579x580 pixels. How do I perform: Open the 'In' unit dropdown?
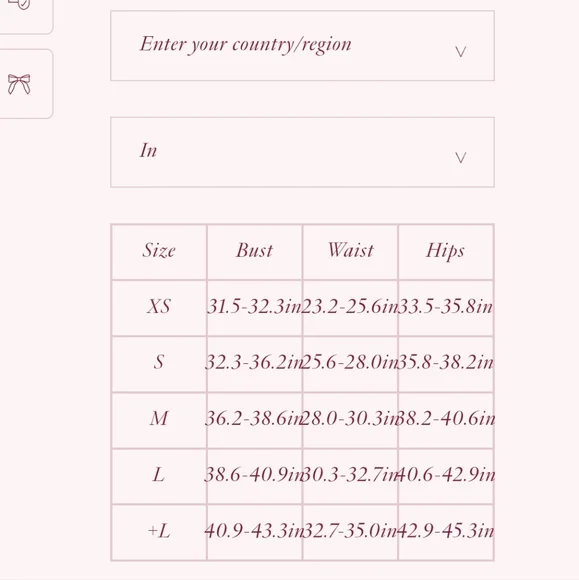coord(302,152)
